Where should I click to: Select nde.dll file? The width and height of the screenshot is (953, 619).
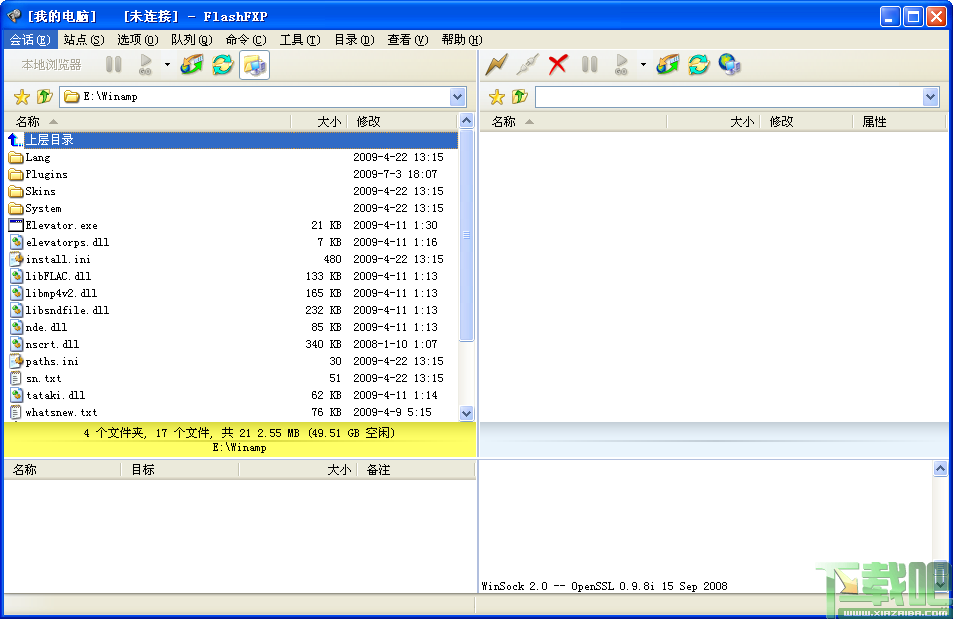pos(231,327)
